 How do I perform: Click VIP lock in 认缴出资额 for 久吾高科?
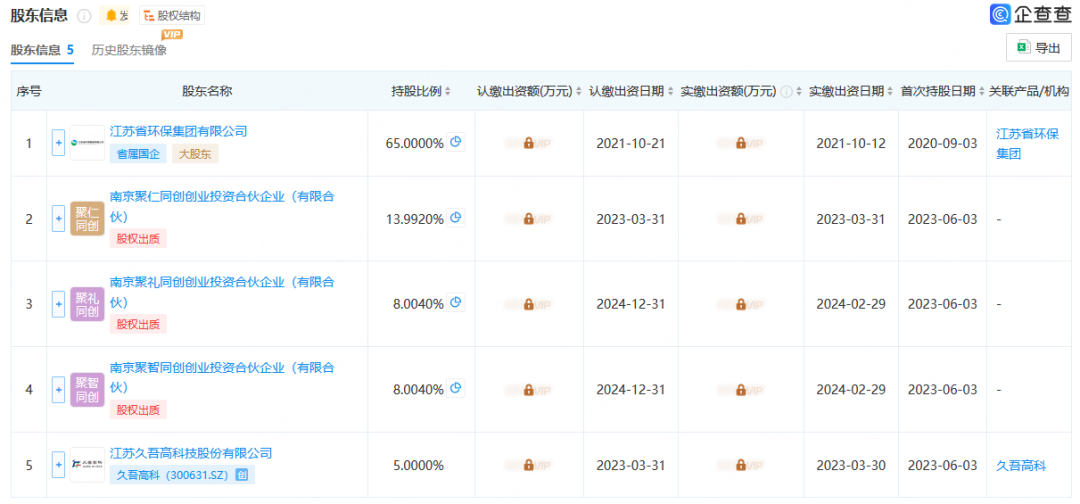point(528,465)
